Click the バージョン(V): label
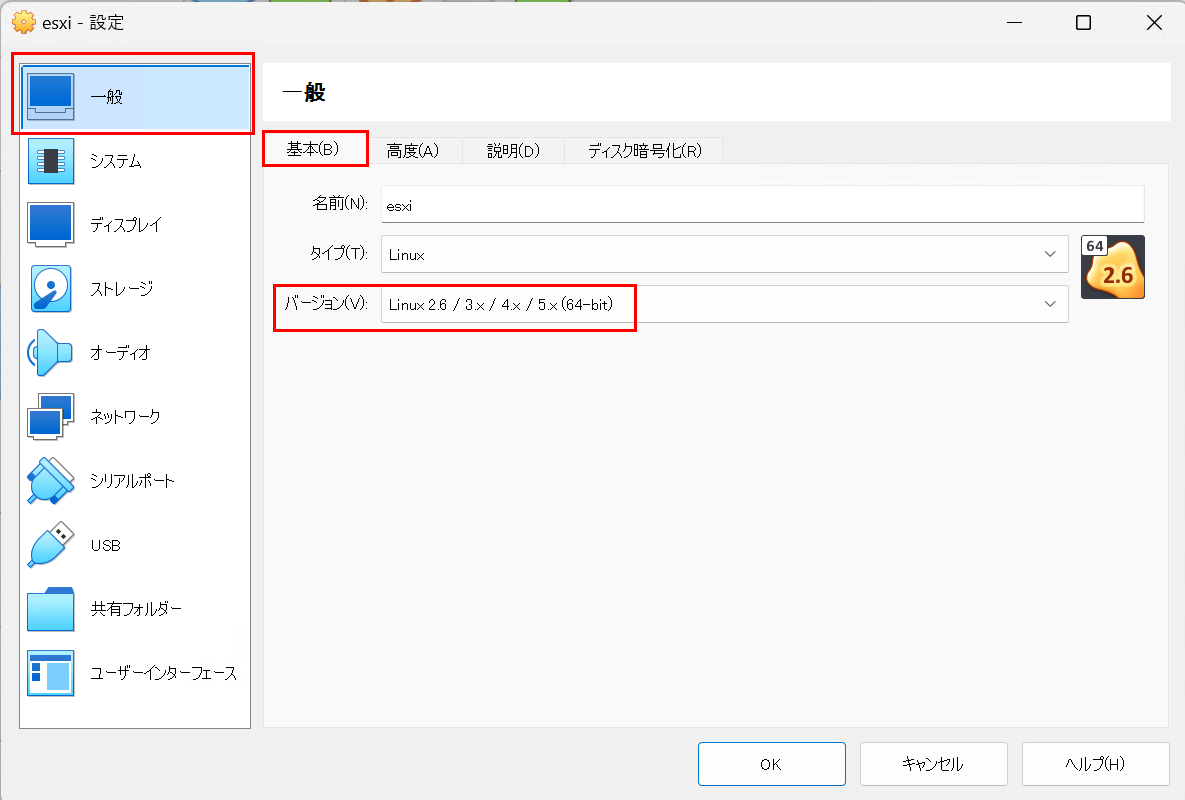The image size is (1185, 800). (326, 303)
